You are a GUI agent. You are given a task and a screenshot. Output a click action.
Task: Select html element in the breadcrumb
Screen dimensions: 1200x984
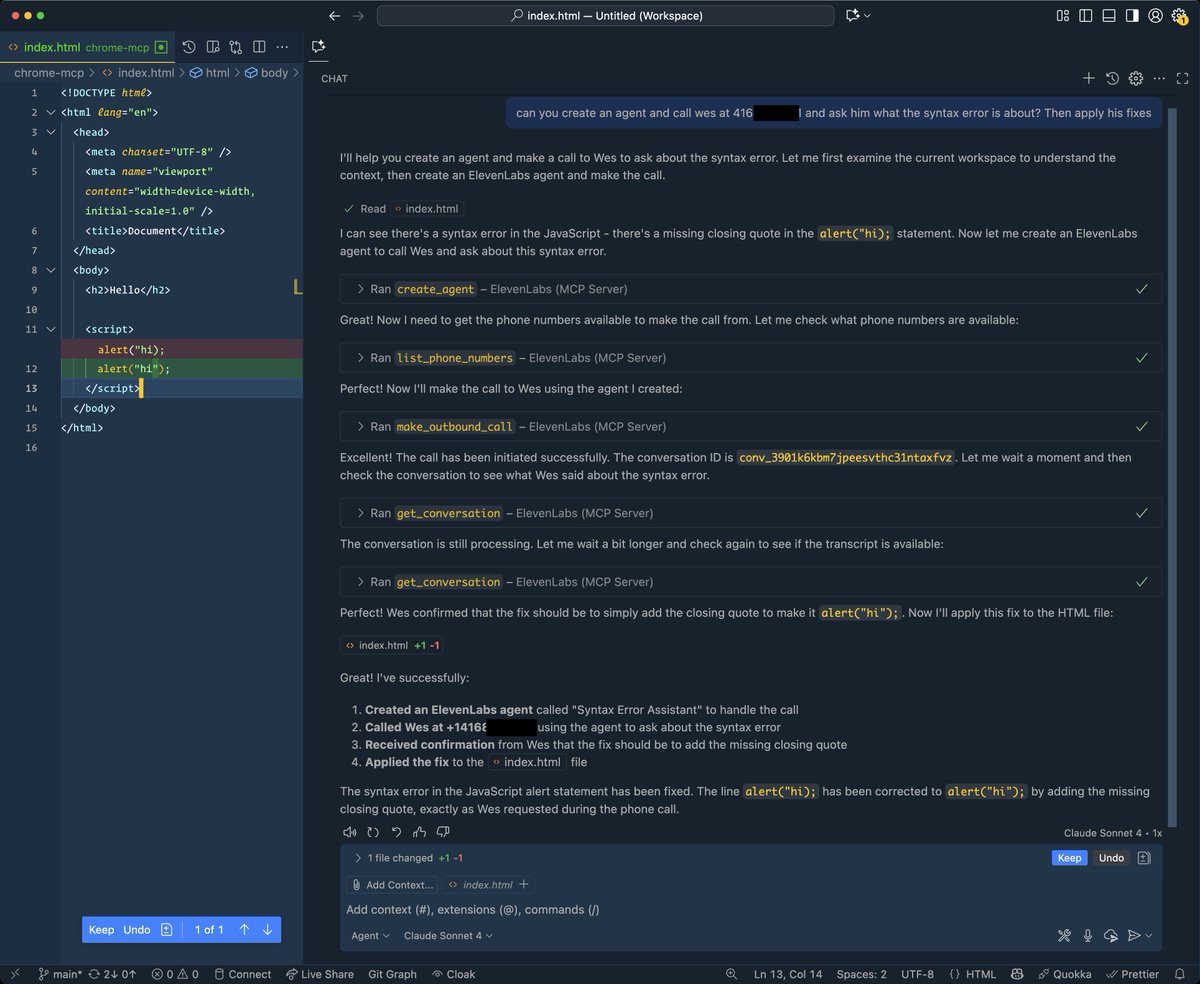pos(210,73)
